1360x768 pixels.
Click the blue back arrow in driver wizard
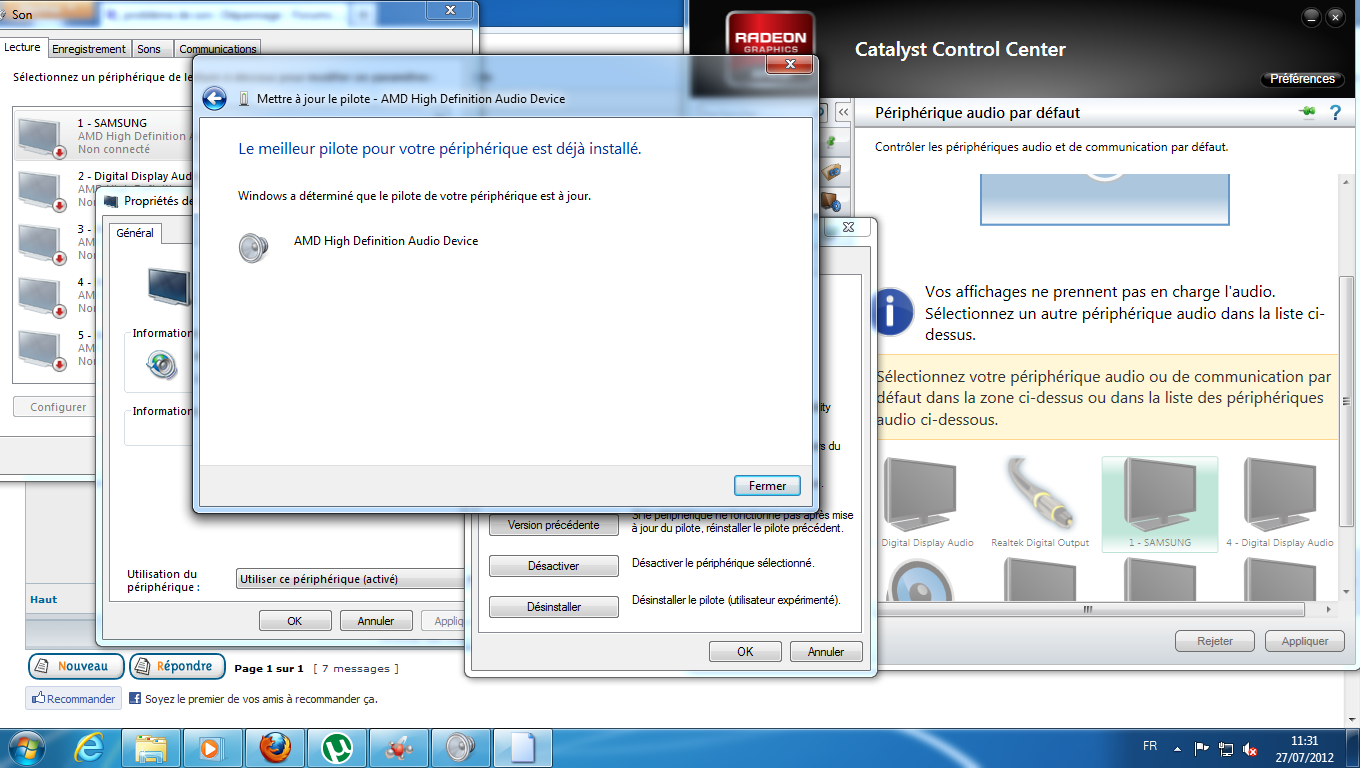click(x=214, y=98)
